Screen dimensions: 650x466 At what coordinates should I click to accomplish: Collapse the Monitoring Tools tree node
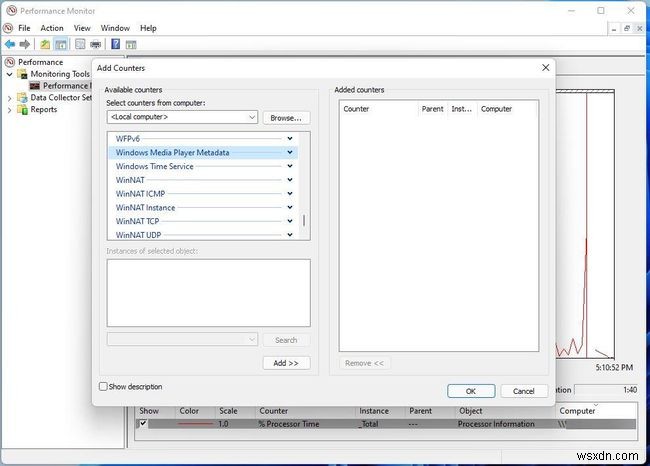coord(10,74)
